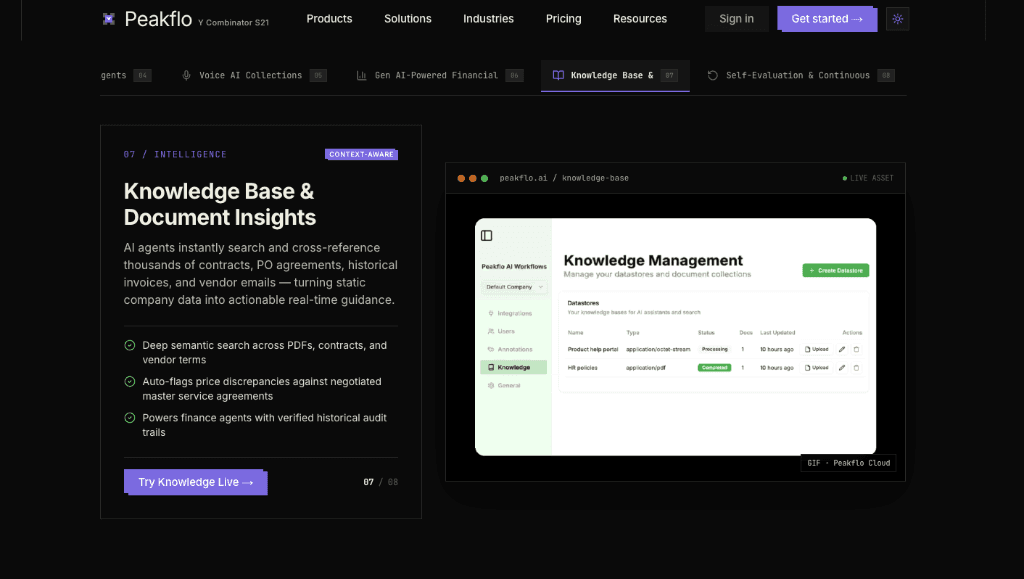This screenshot has height=579, width=1024.
Task: Click the 'Product help portal' datastore name
Action: [x=593, y=349]
